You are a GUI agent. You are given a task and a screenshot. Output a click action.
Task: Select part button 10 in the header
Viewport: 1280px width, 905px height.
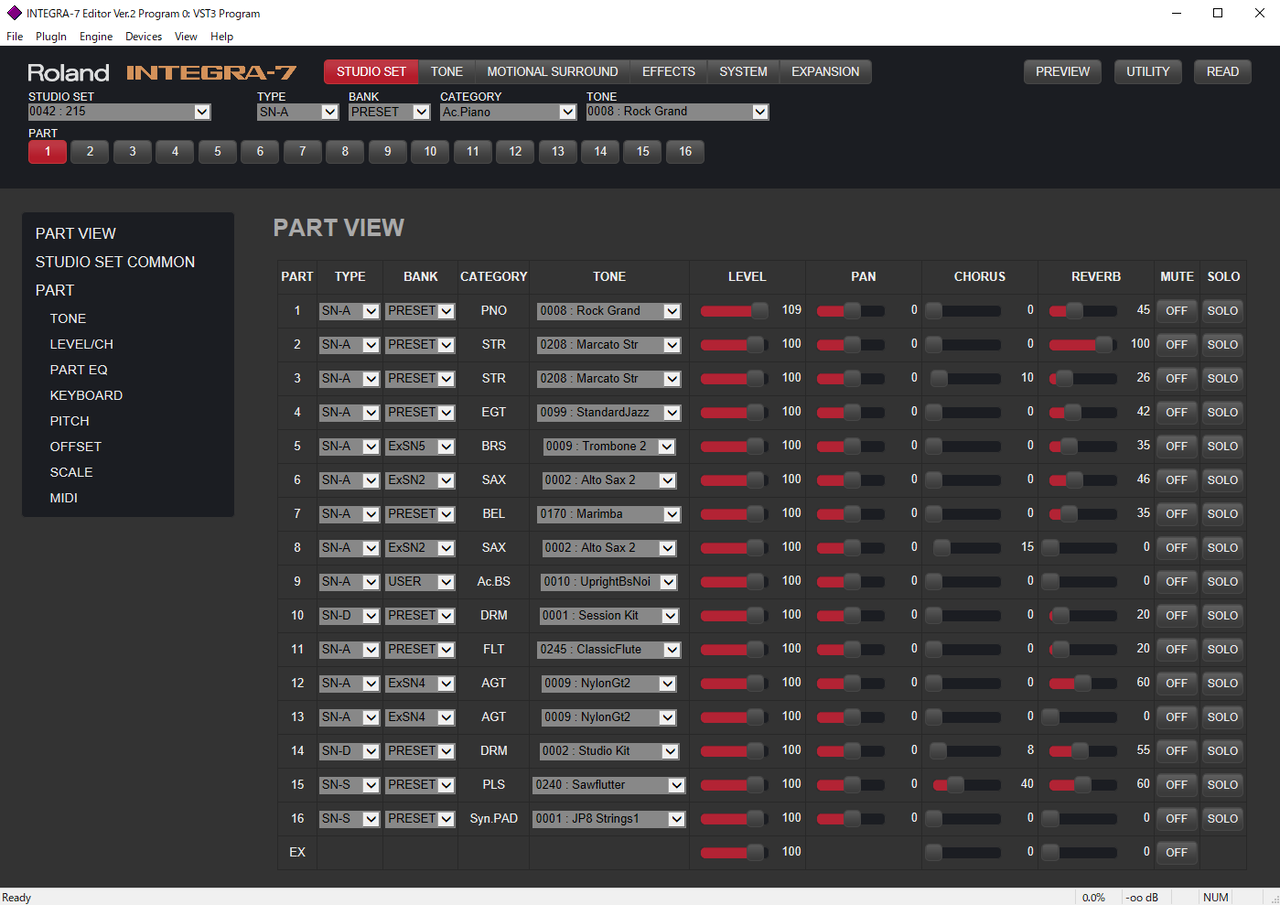coord(430,152)
